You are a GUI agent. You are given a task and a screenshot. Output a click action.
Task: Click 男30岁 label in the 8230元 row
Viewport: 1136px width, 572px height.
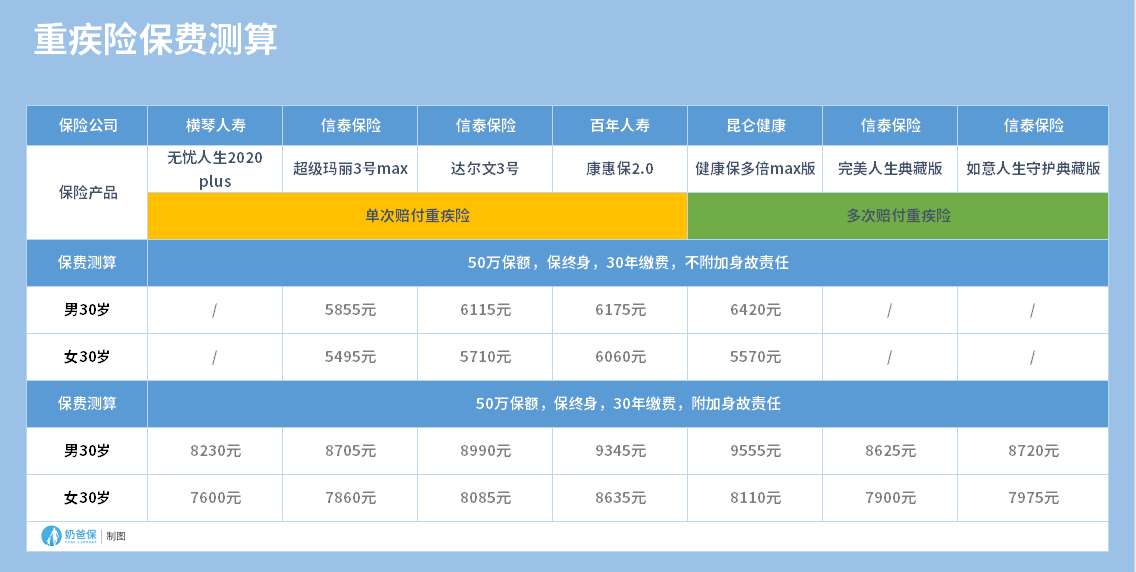(x=88, y=451)
